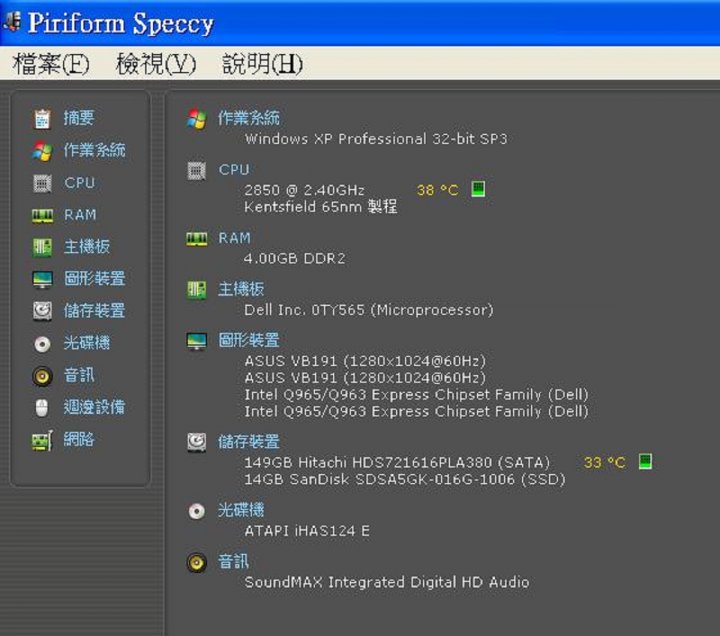This screenshot has width=720, height=636.
Task: Open the 檢視(V) view menu
Action: coord(156,63)
